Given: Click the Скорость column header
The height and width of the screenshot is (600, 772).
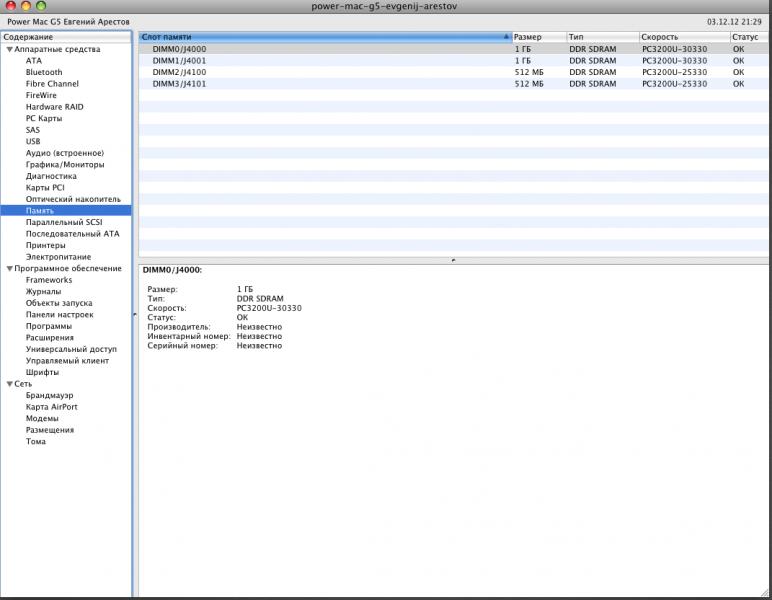Looking at the screenshot, I should [684, 37].
